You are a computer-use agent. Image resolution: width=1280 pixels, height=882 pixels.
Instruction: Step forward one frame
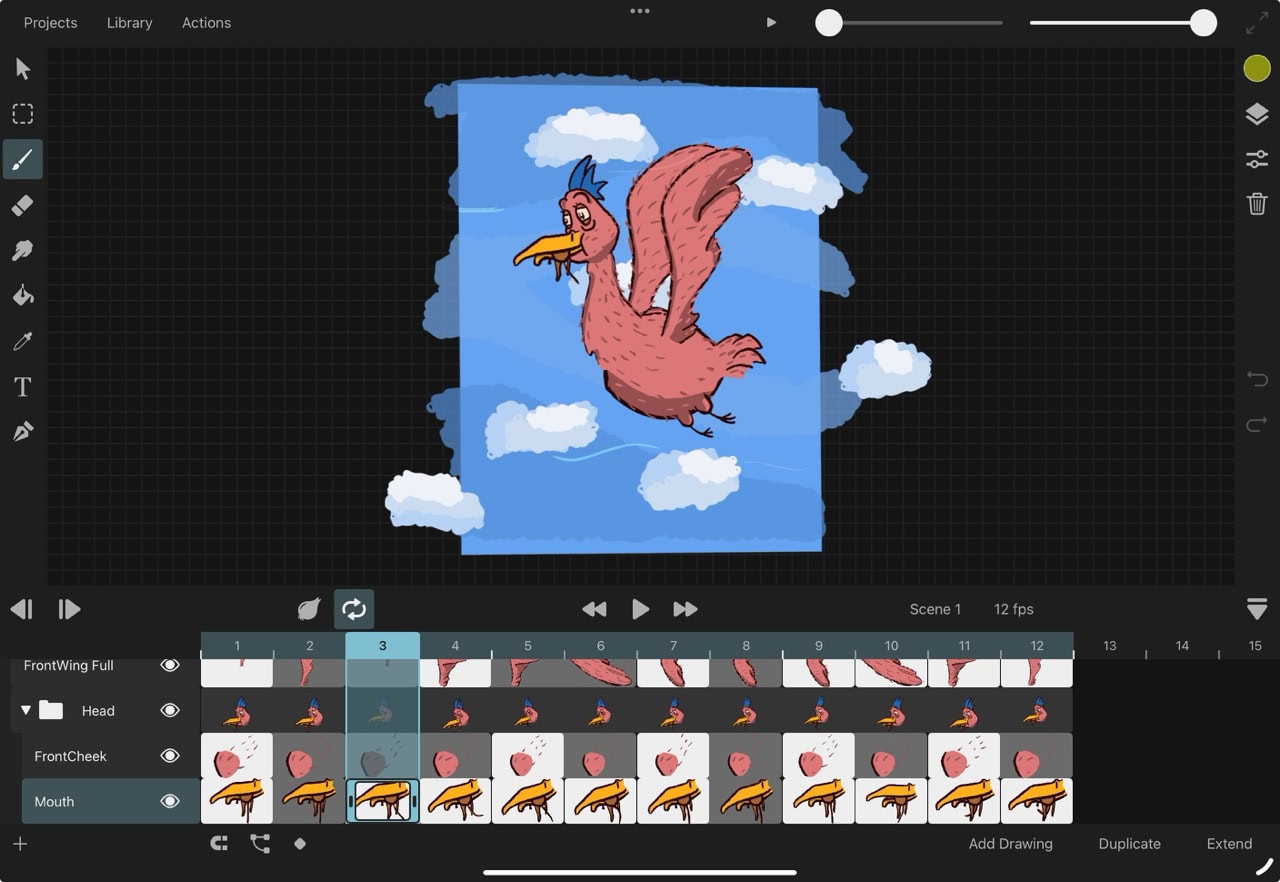point(69,609)
